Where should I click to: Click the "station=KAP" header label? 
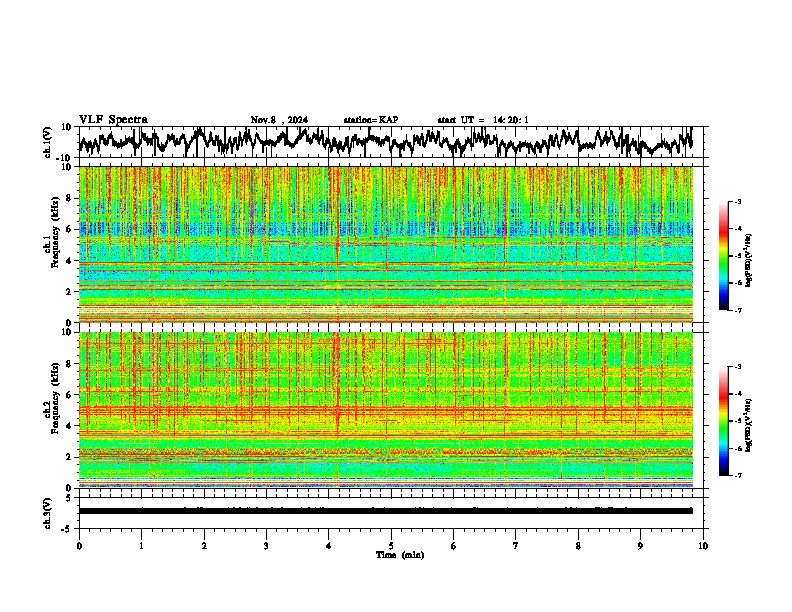coord(371,120)
